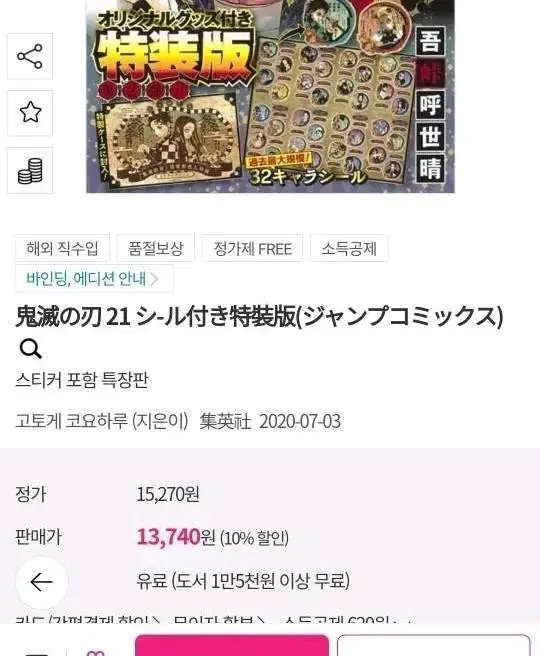Open author link 고토게 코요하루
This screenshot has height=656, width=540.
71,421
